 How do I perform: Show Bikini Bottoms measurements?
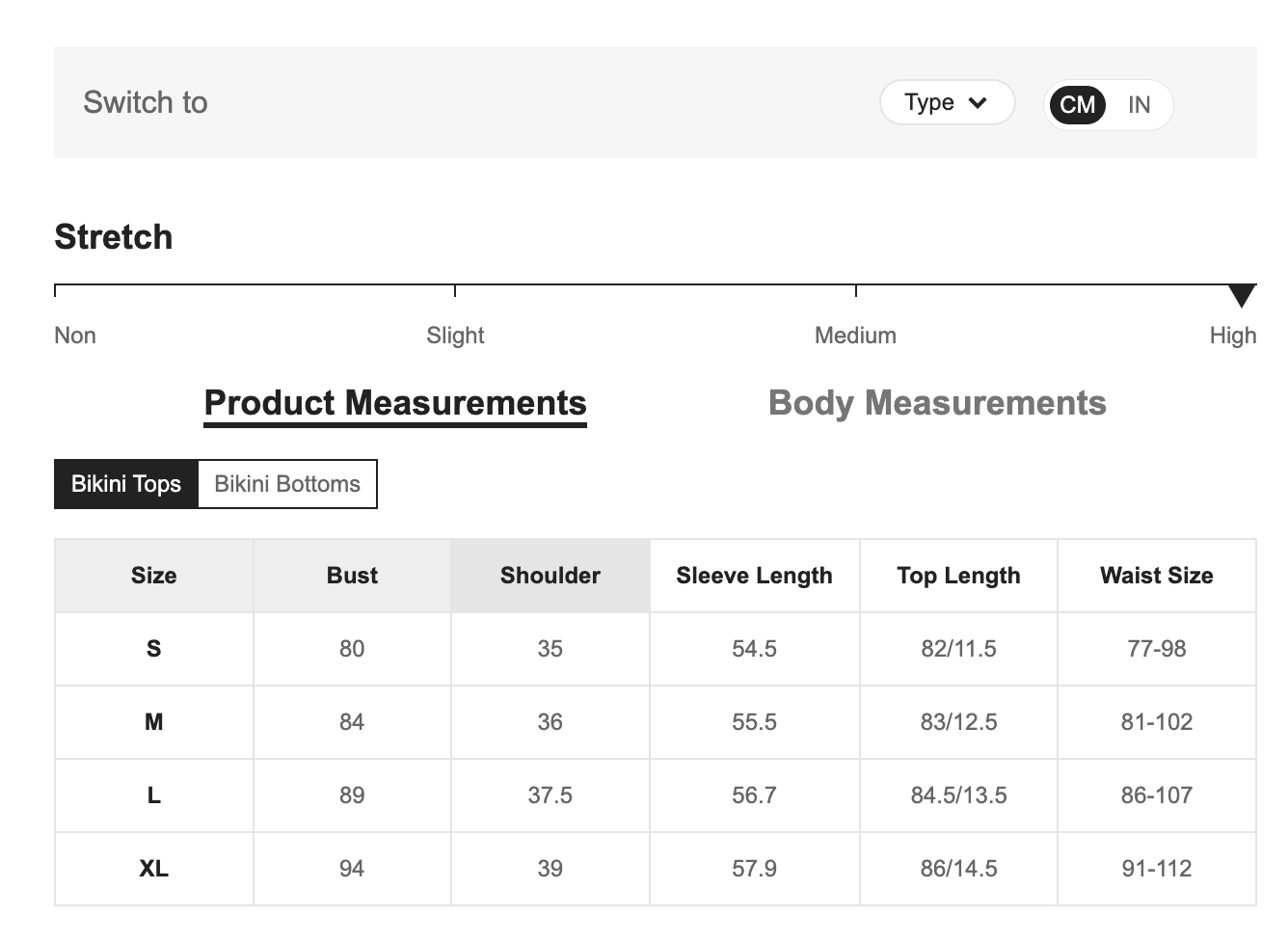point(287,484)
